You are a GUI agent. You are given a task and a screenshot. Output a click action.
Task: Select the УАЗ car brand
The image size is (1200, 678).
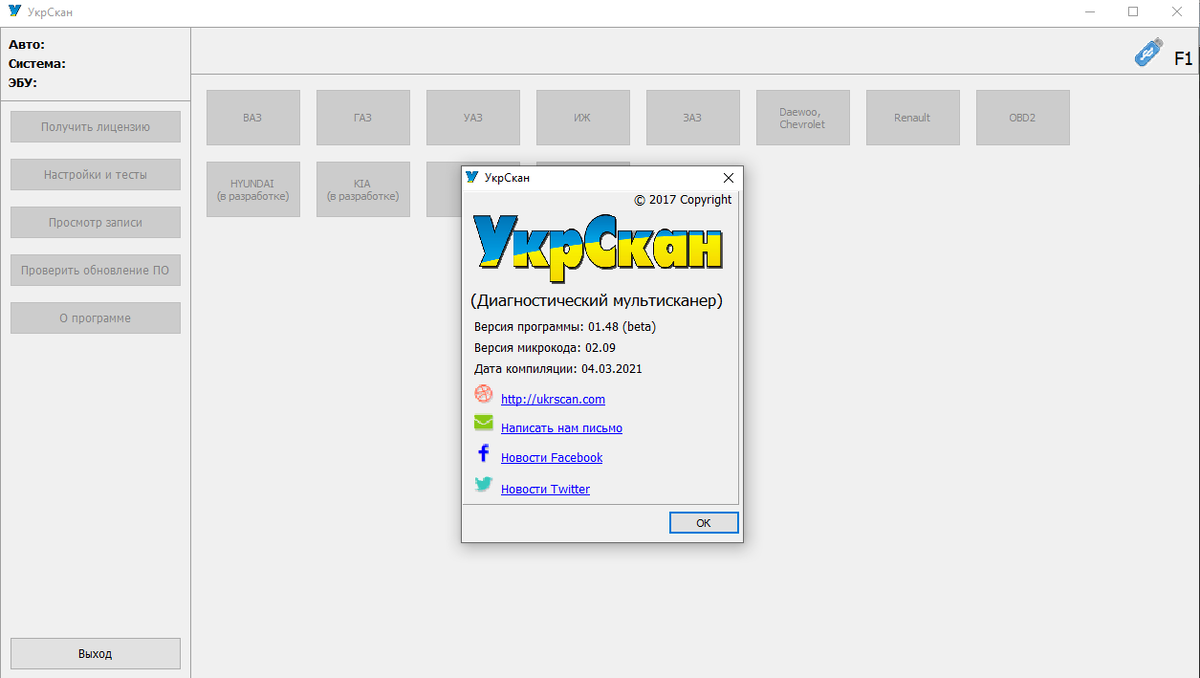tap(473, 117)
